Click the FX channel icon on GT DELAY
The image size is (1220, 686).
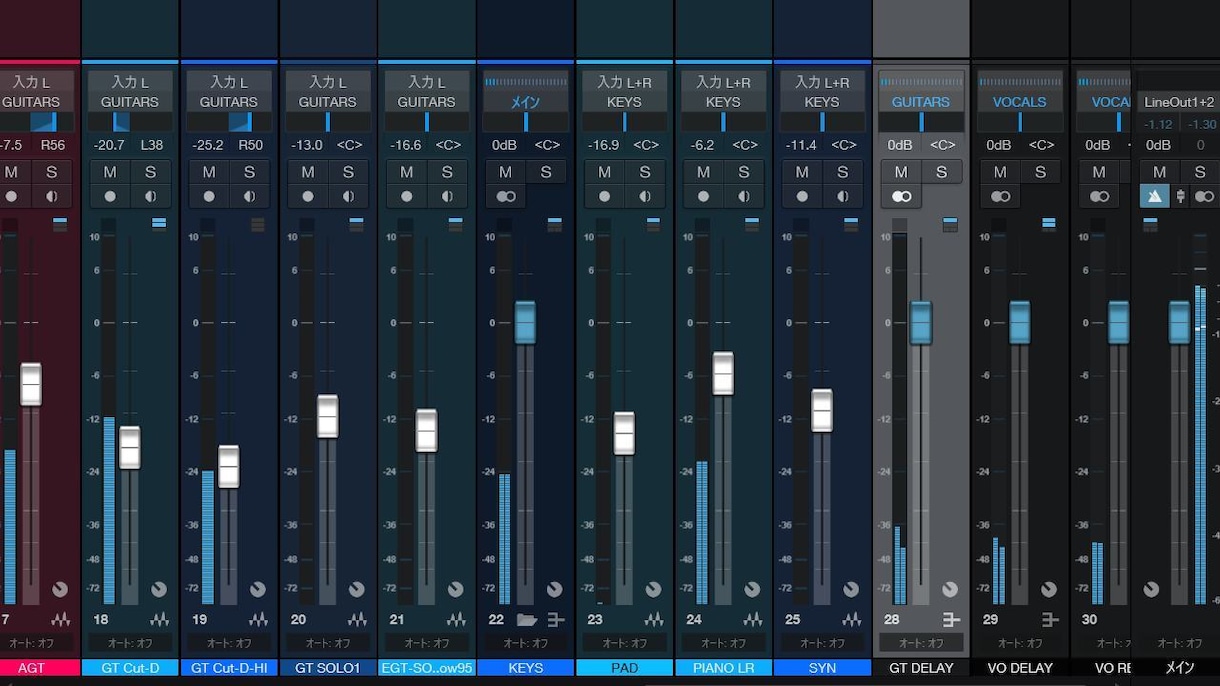pyautogui.click(x=951, y=620)
